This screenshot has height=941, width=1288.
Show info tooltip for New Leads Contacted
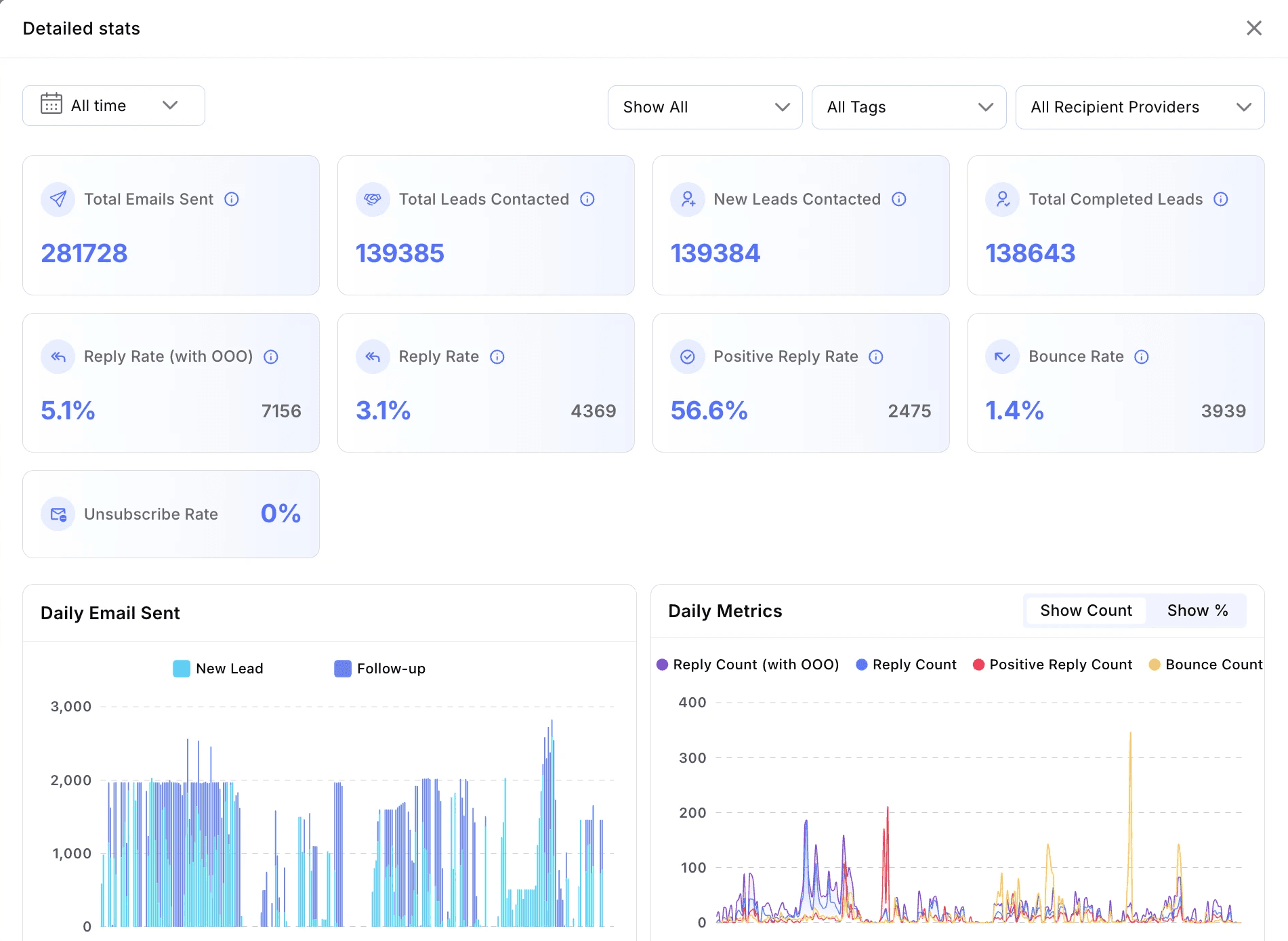coord(899,199)
